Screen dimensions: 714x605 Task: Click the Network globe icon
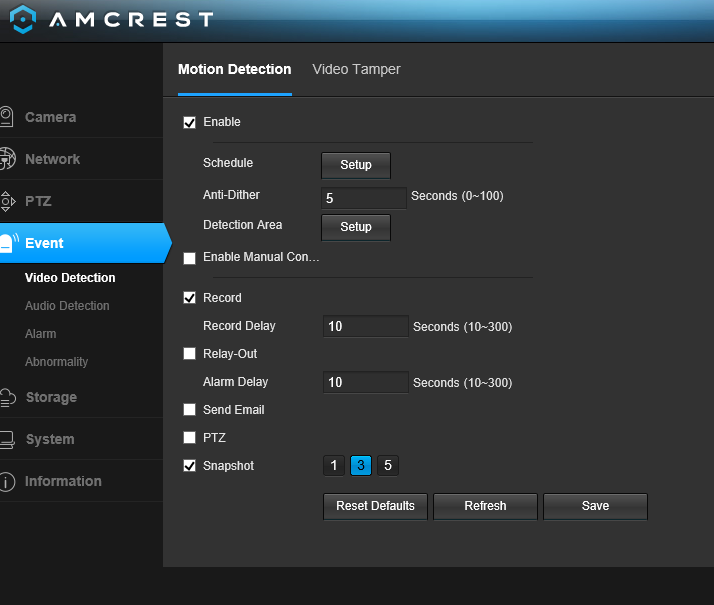tap(7, 159)
